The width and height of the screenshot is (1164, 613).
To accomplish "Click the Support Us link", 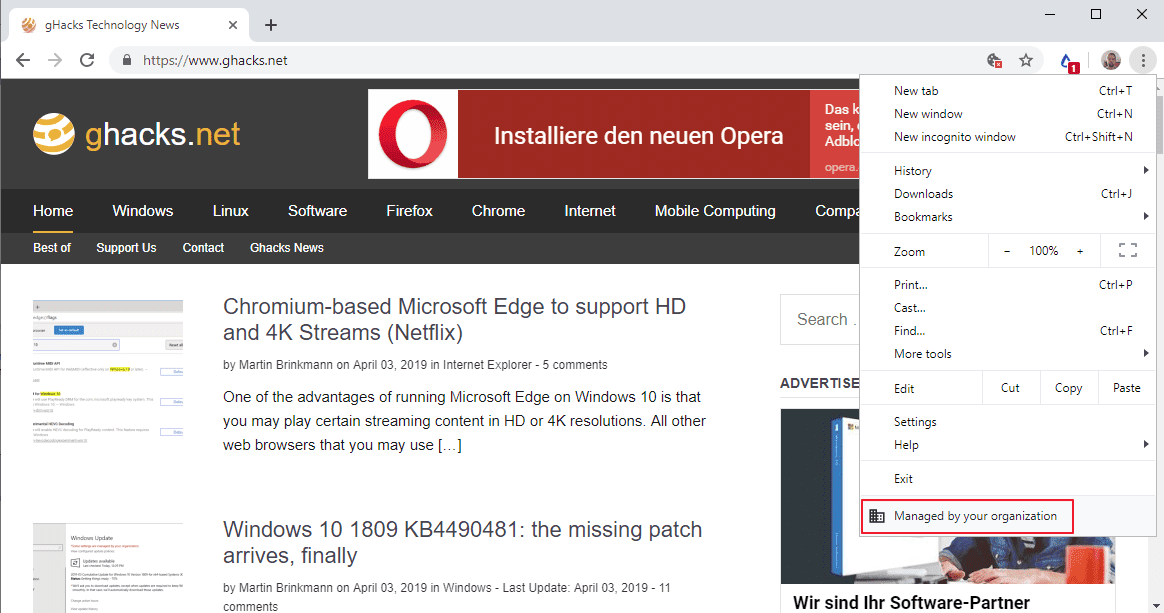I will [x=126, y=248].
